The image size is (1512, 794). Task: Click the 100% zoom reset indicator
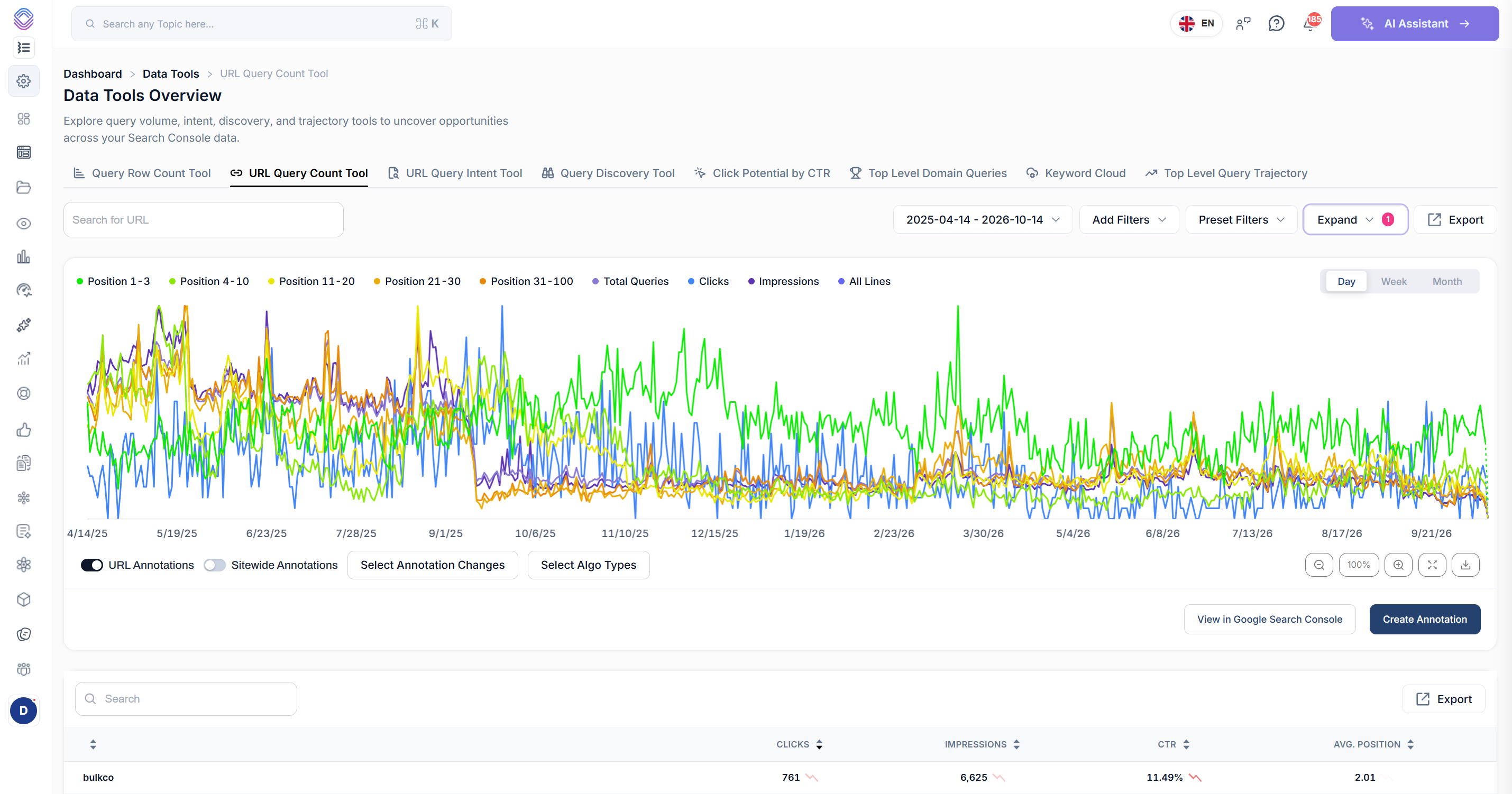click(1358, 565)
